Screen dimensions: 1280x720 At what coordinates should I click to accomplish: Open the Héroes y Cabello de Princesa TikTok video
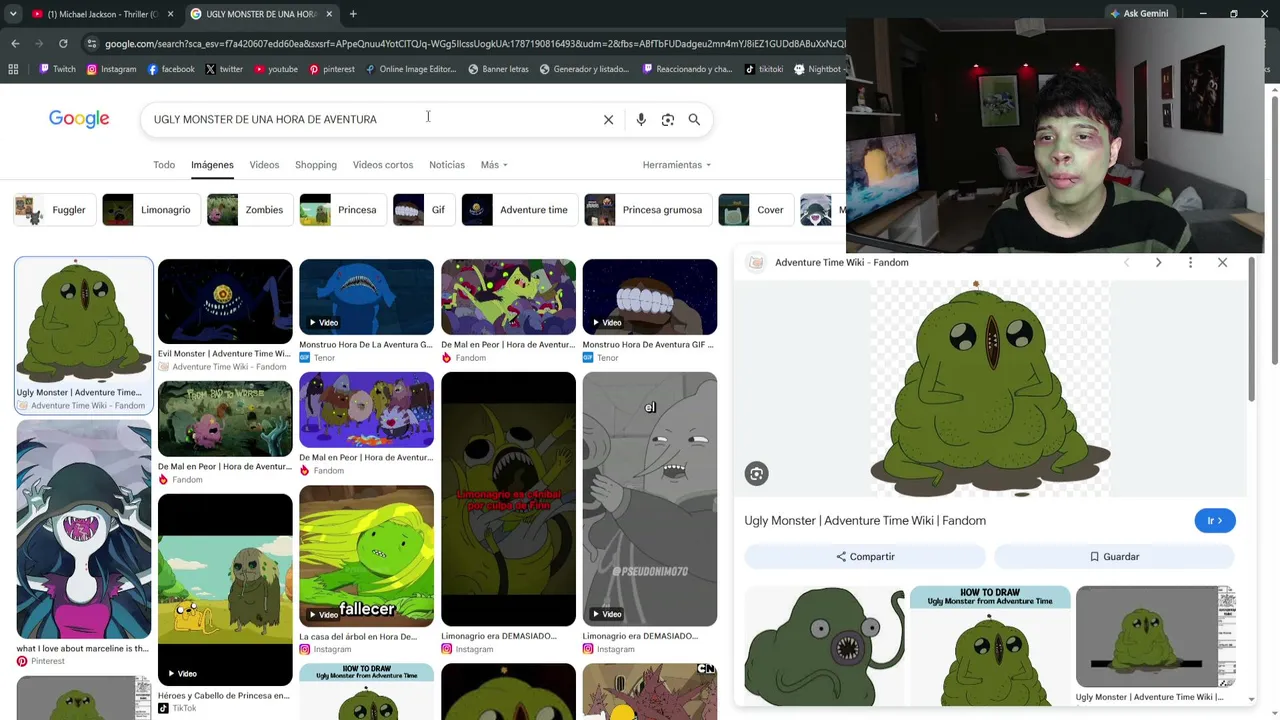pos(225,590)
